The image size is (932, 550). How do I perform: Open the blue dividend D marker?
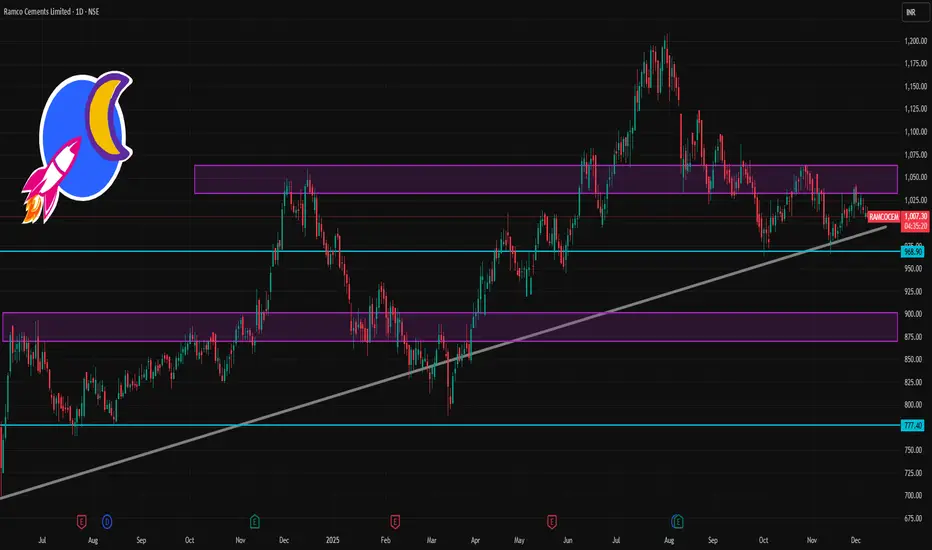107,522
